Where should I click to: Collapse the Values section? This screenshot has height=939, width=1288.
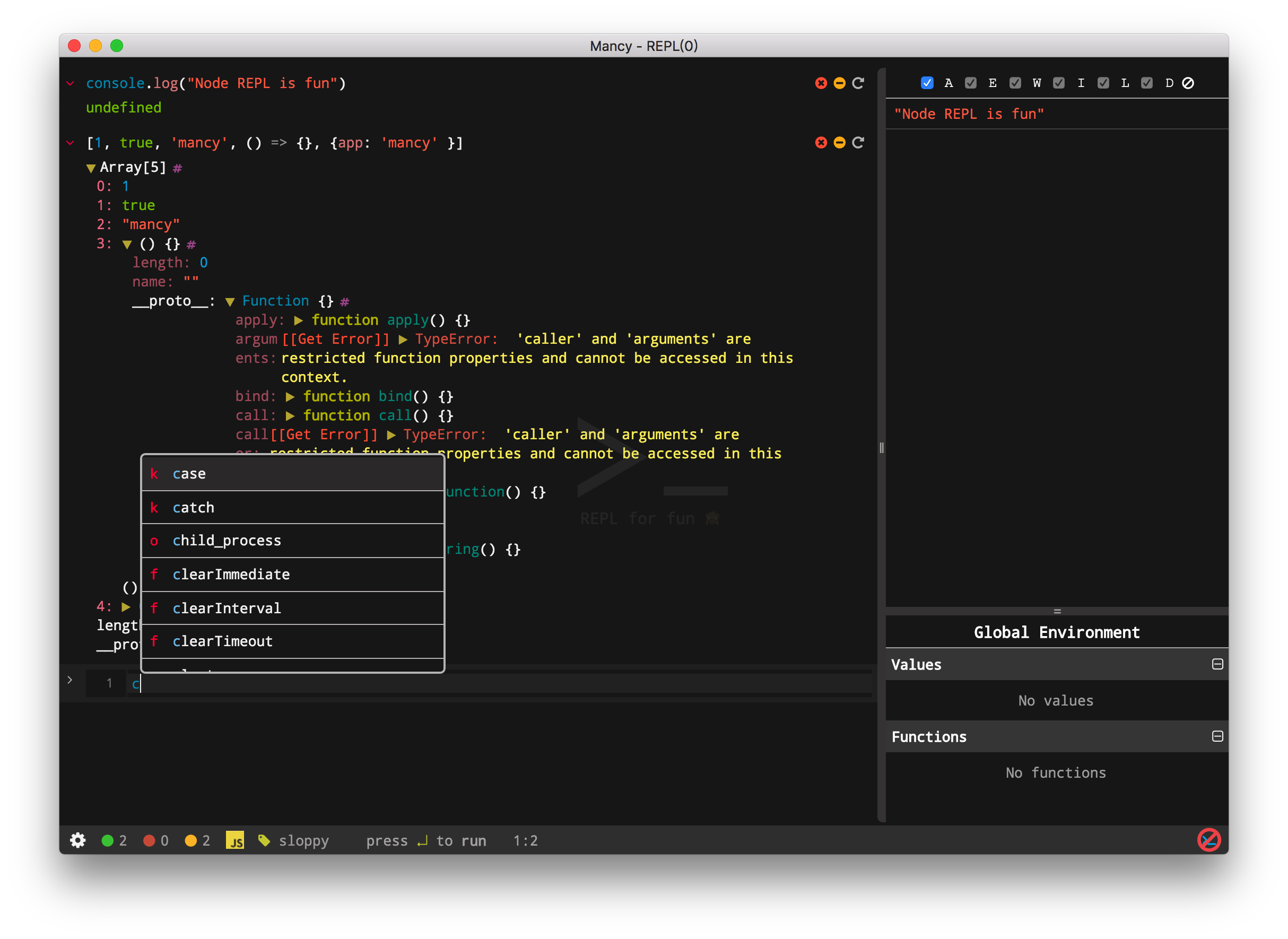[1217, 664]
